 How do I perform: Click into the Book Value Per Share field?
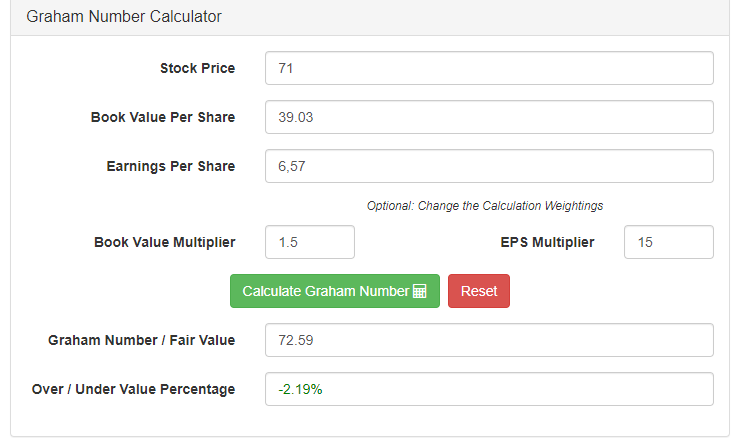[489, 117]
